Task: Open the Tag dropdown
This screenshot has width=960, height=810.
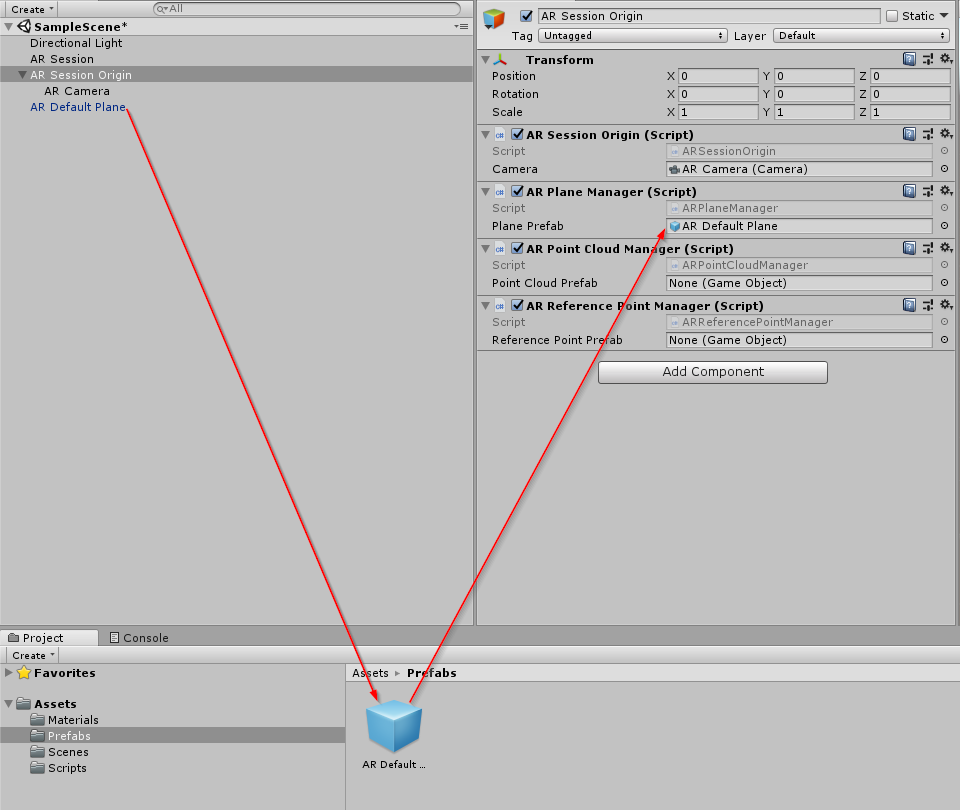Action: (633, 35)
